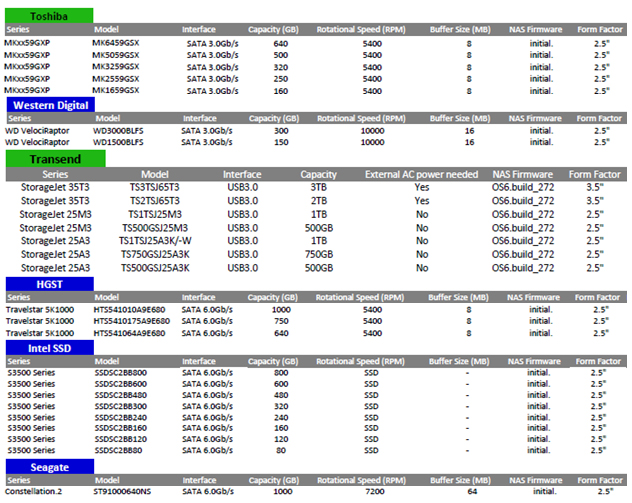This screenshot has height=503, width=632.
Task: Select model MK5059GSX cell
Action: tap(116, 55)
